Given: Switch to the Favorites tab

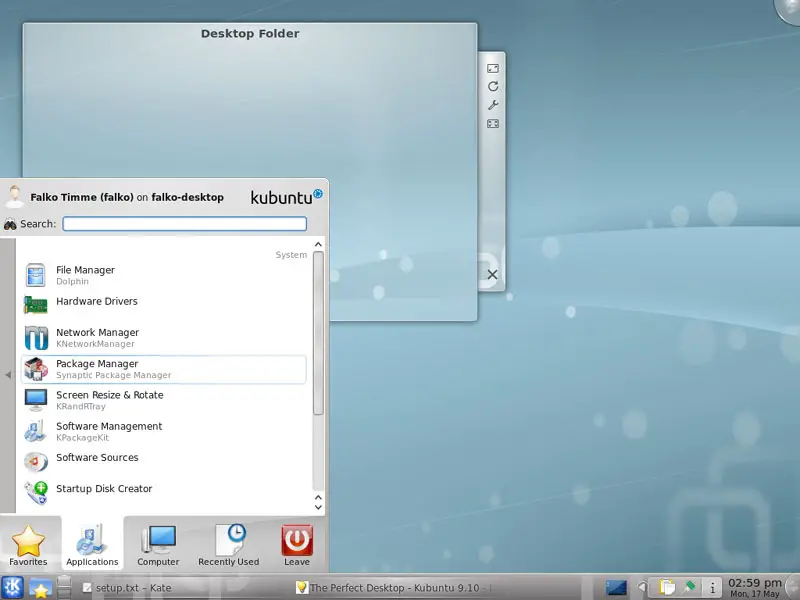Looking at the screenshot, I should 29,545.
